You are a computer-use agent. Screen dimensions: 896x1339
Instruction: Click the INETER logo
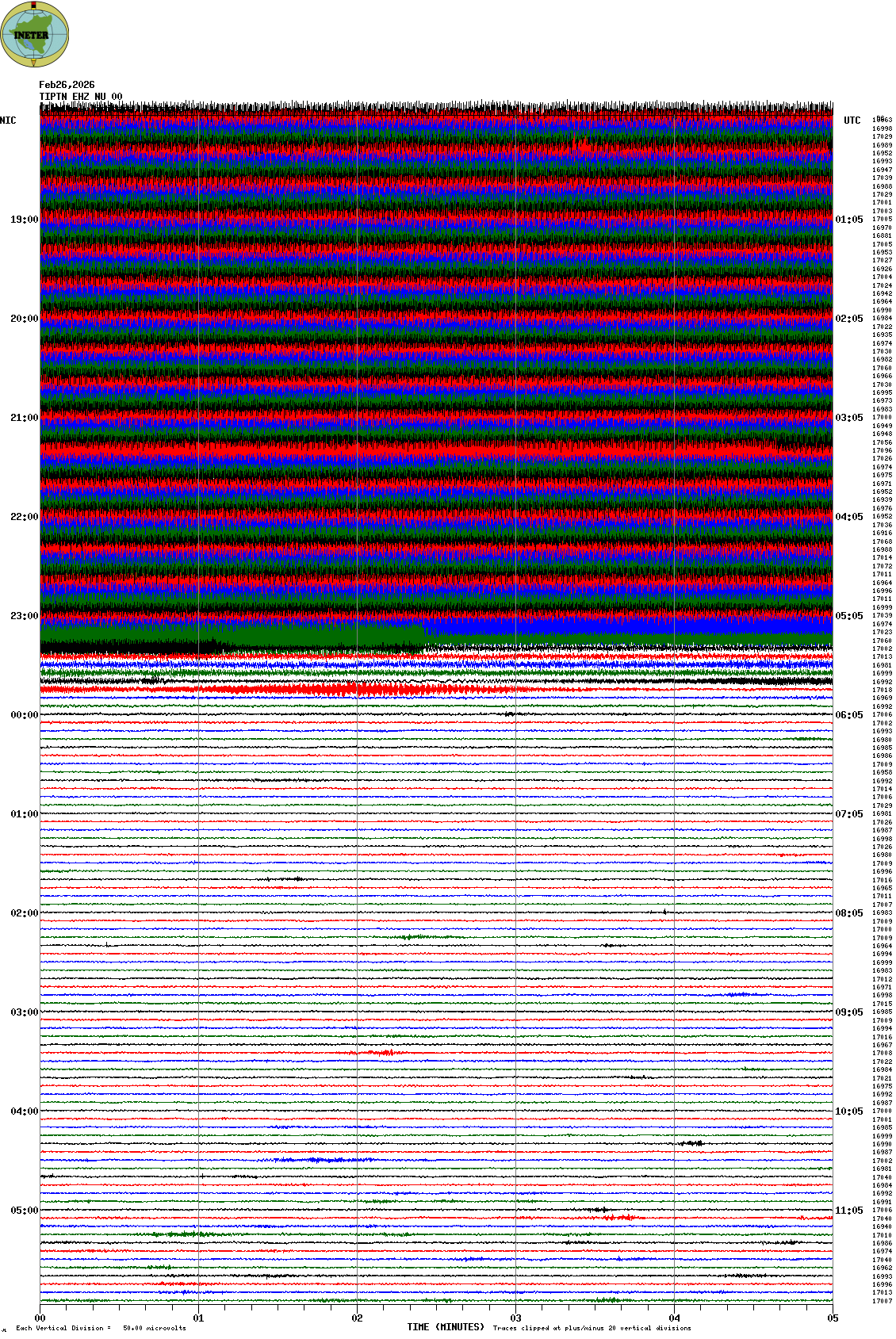click(x=35, y=34)
